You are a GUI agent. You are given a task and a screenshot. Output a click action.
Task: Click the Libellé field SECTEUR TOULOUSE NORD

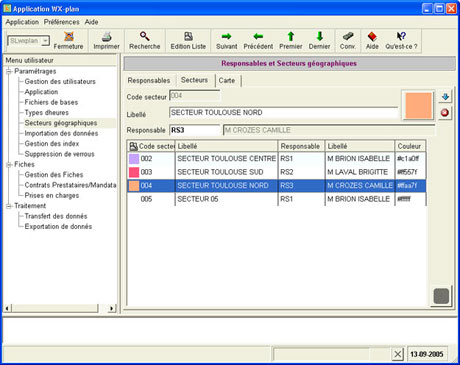click(x=284, y=113)
